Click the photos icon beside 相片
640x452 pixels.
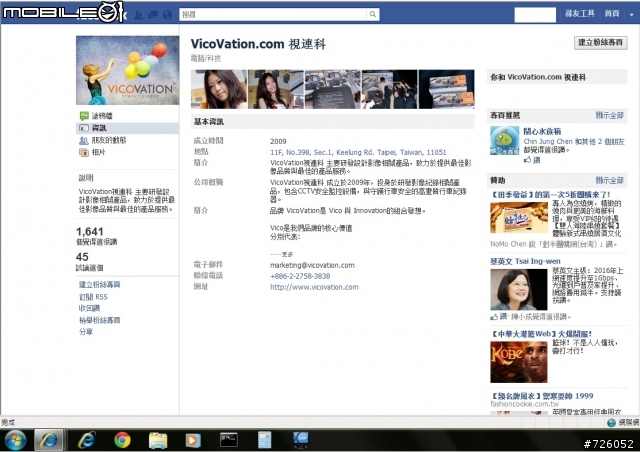tap(84, 153)
